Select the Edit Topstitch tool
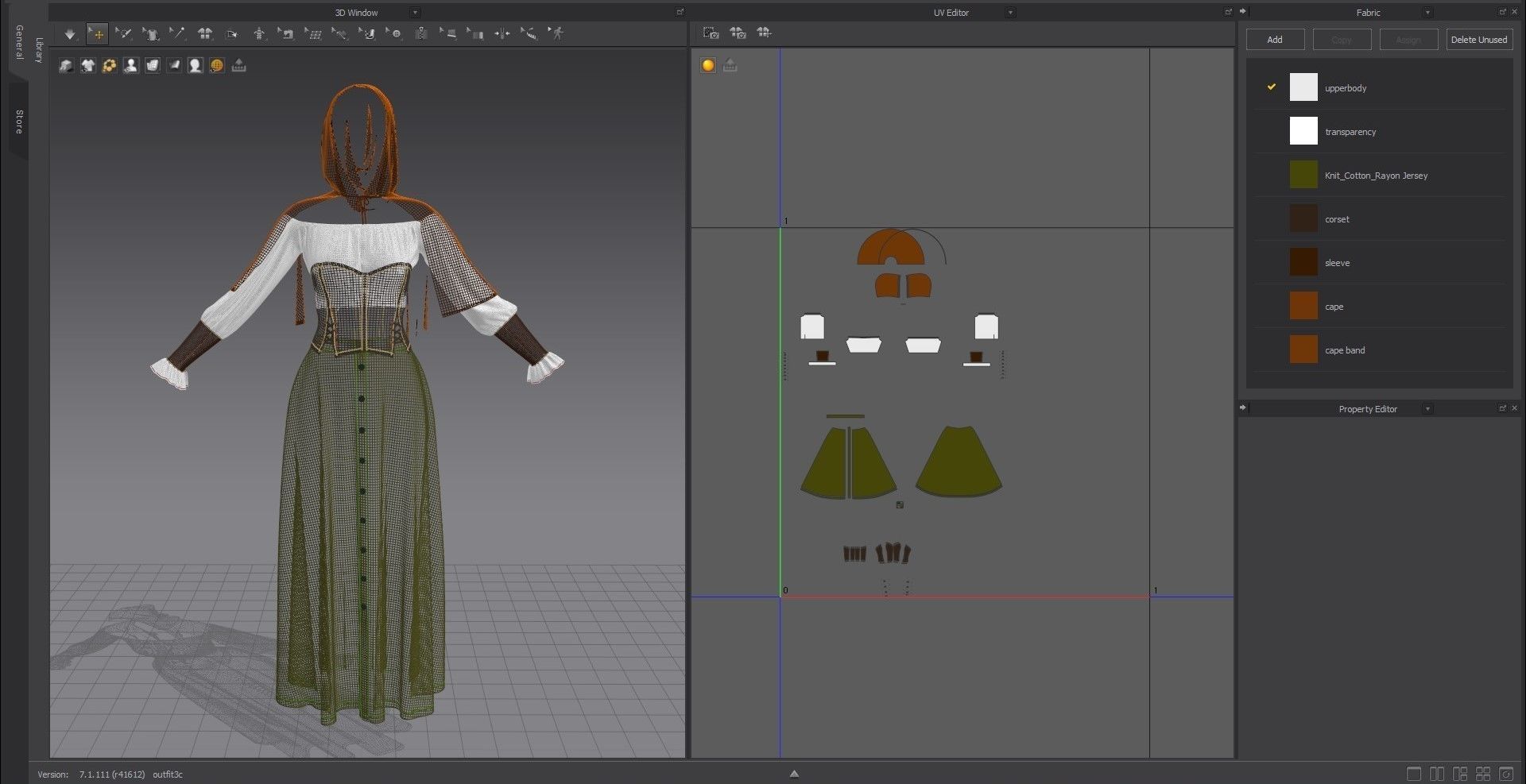Image resolution: width=1526 pixels, height=784 pixels. point(340,33)
